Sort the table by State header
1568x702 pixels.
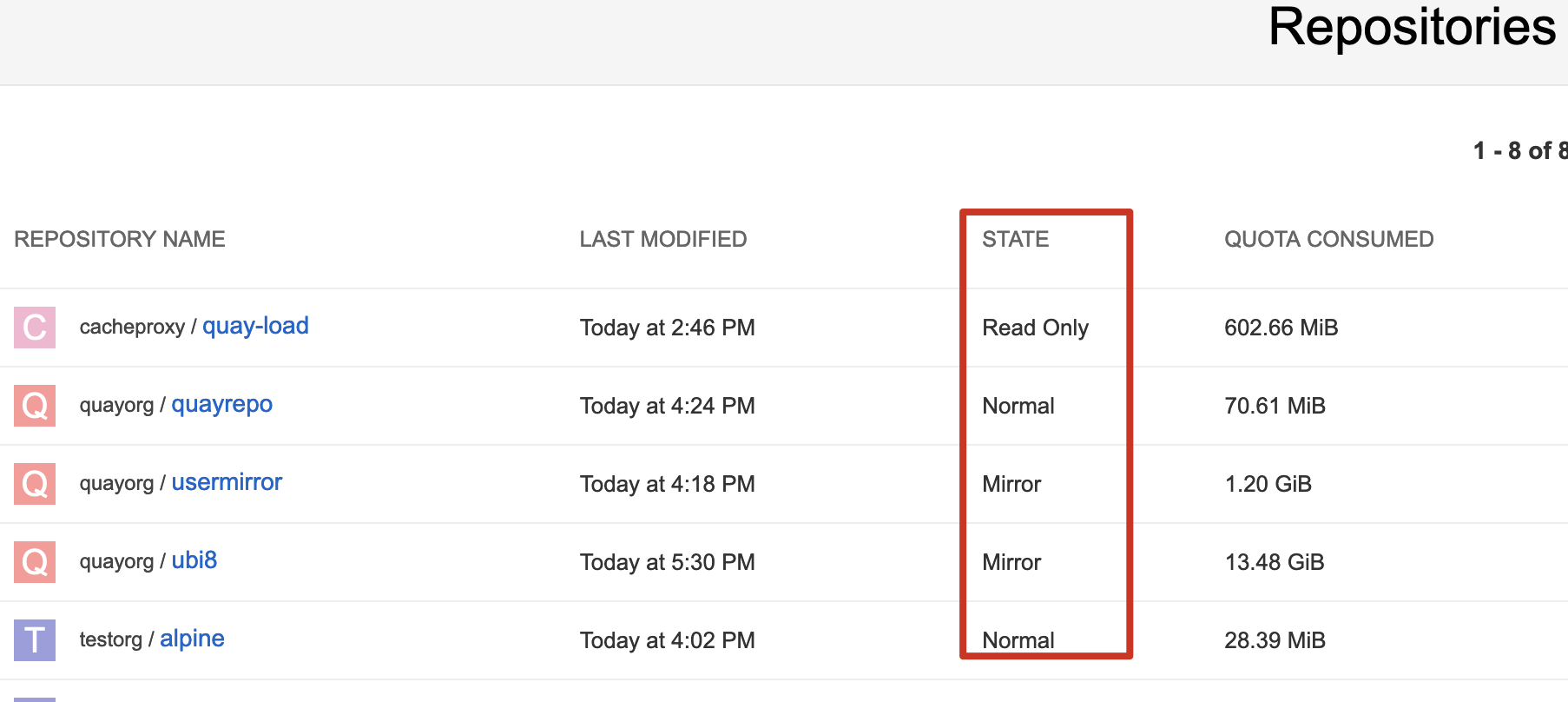(x=1015, y=239)
